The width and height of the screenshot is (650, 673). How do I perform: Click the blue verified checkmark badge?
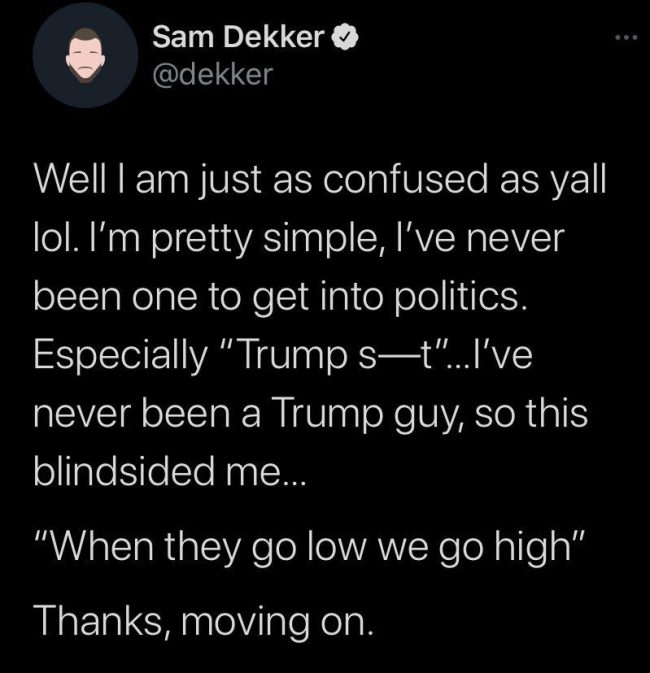click(x=341, y=40)
